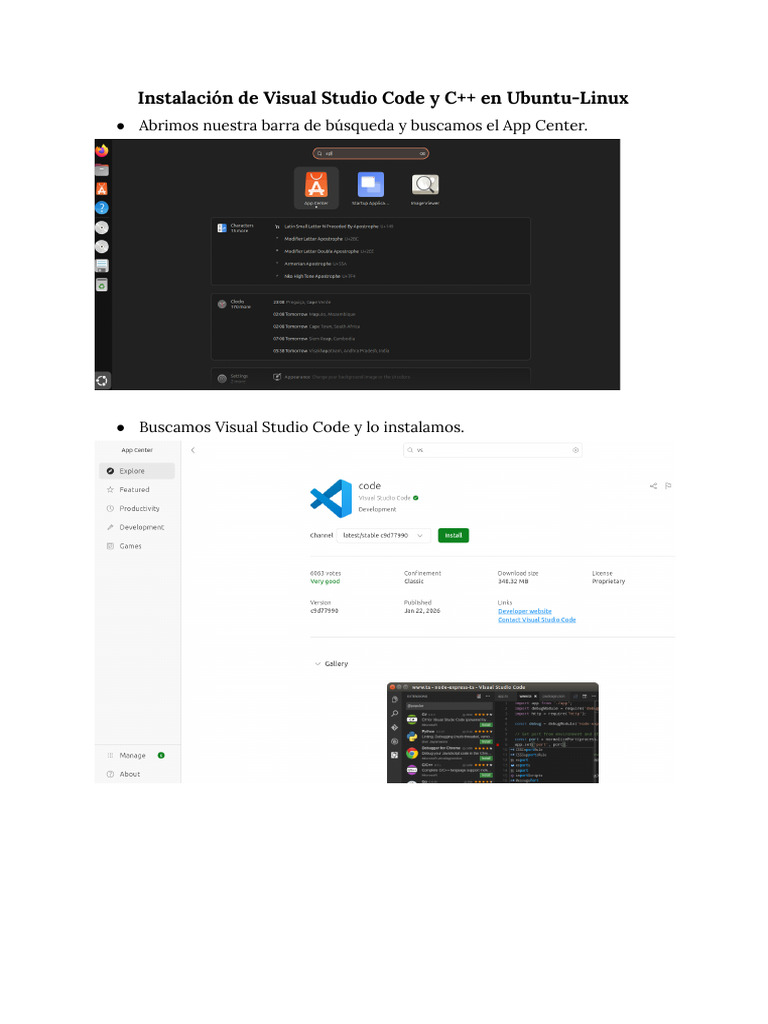Select Armenian Apostrophe character result

pos(311,264)
